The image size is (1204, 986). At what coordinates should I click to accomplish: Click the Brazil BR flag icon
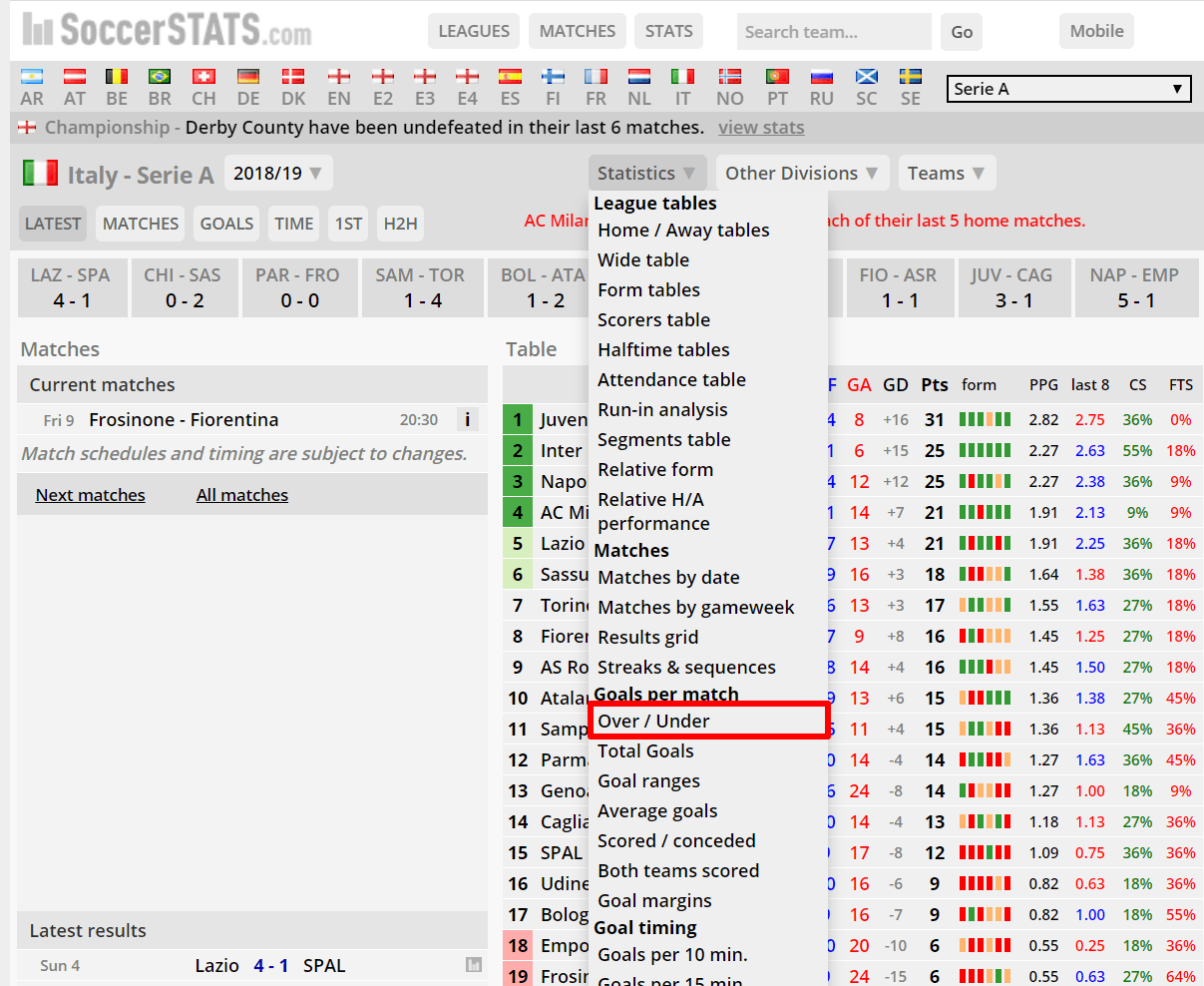[160, 76]
